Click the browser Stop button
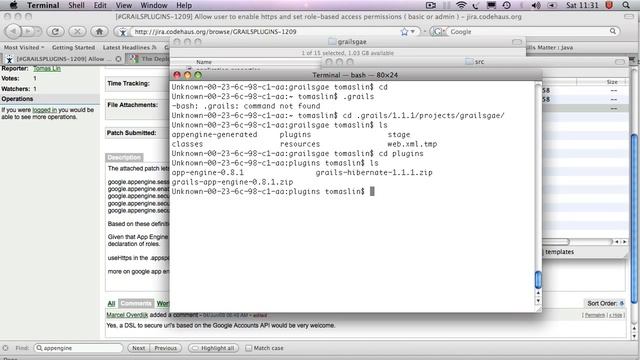Image resolution: width=640 pixels, height=360 pixels. pyautogui.click(x=77, y=31)
